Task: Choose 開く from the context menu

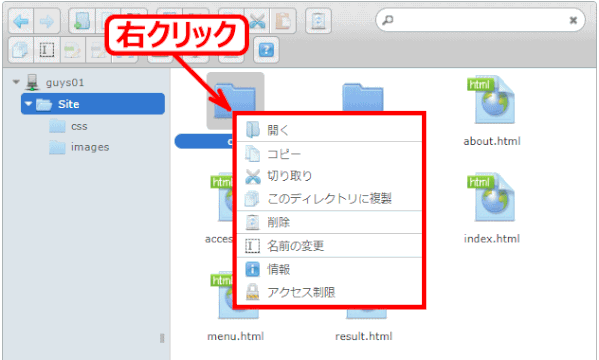Action: coord(329,130)
